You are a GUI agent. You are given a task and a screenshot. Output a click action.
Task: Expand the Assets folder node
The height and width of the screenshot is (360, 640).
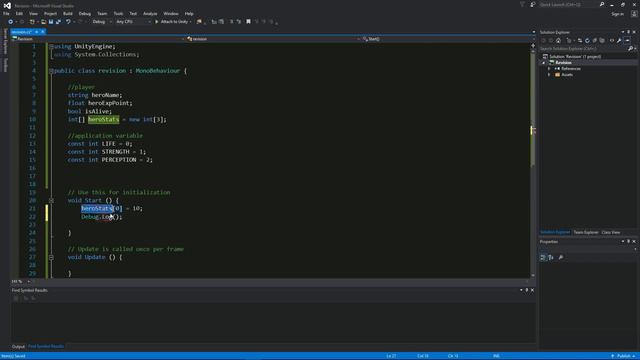[549, 75]
